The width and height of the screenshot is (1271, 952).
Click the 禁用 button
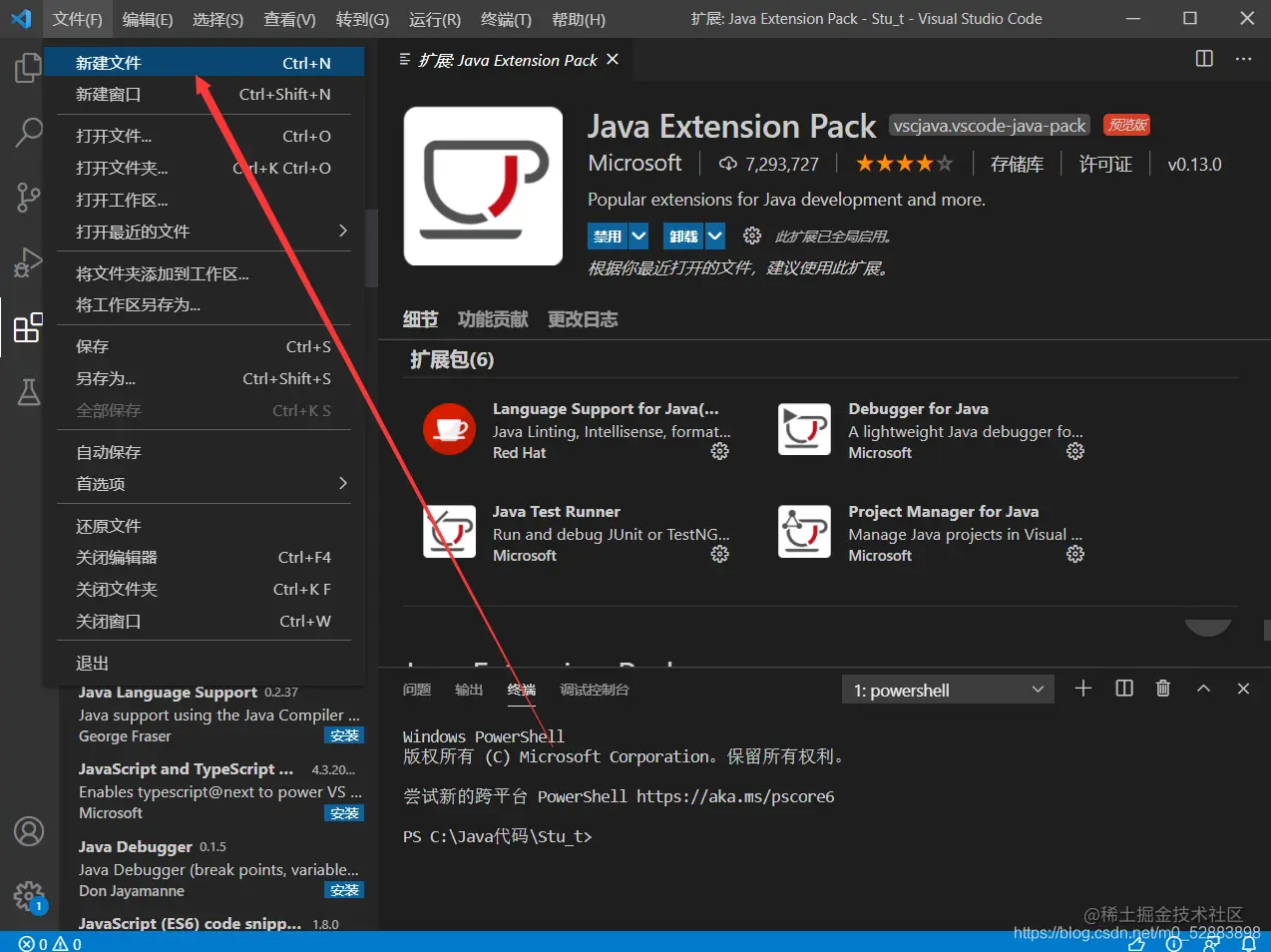[608, 236]
